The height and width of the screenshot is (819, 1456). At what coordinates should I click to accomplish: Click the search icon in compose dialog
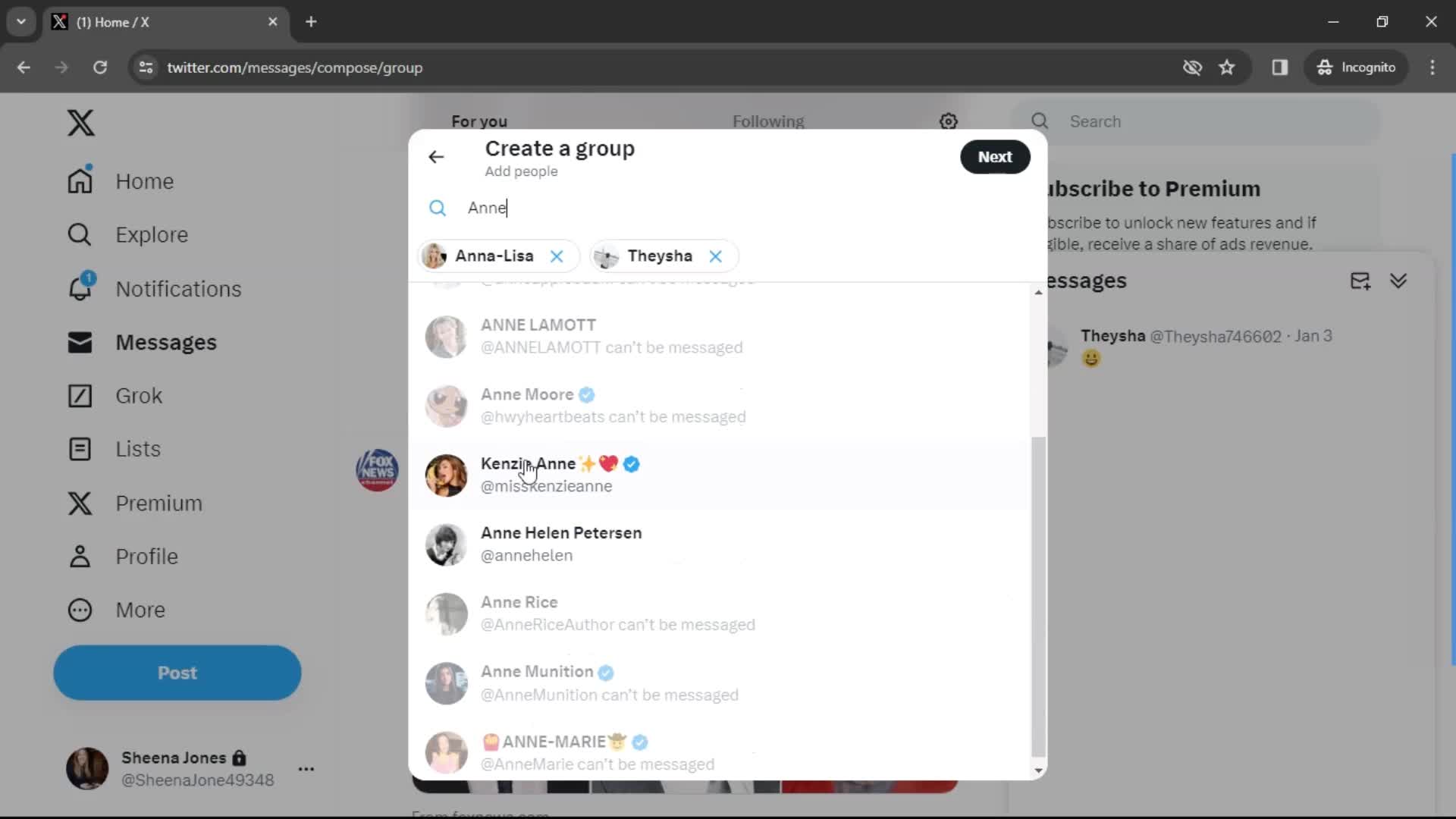(x=438, y=208)
